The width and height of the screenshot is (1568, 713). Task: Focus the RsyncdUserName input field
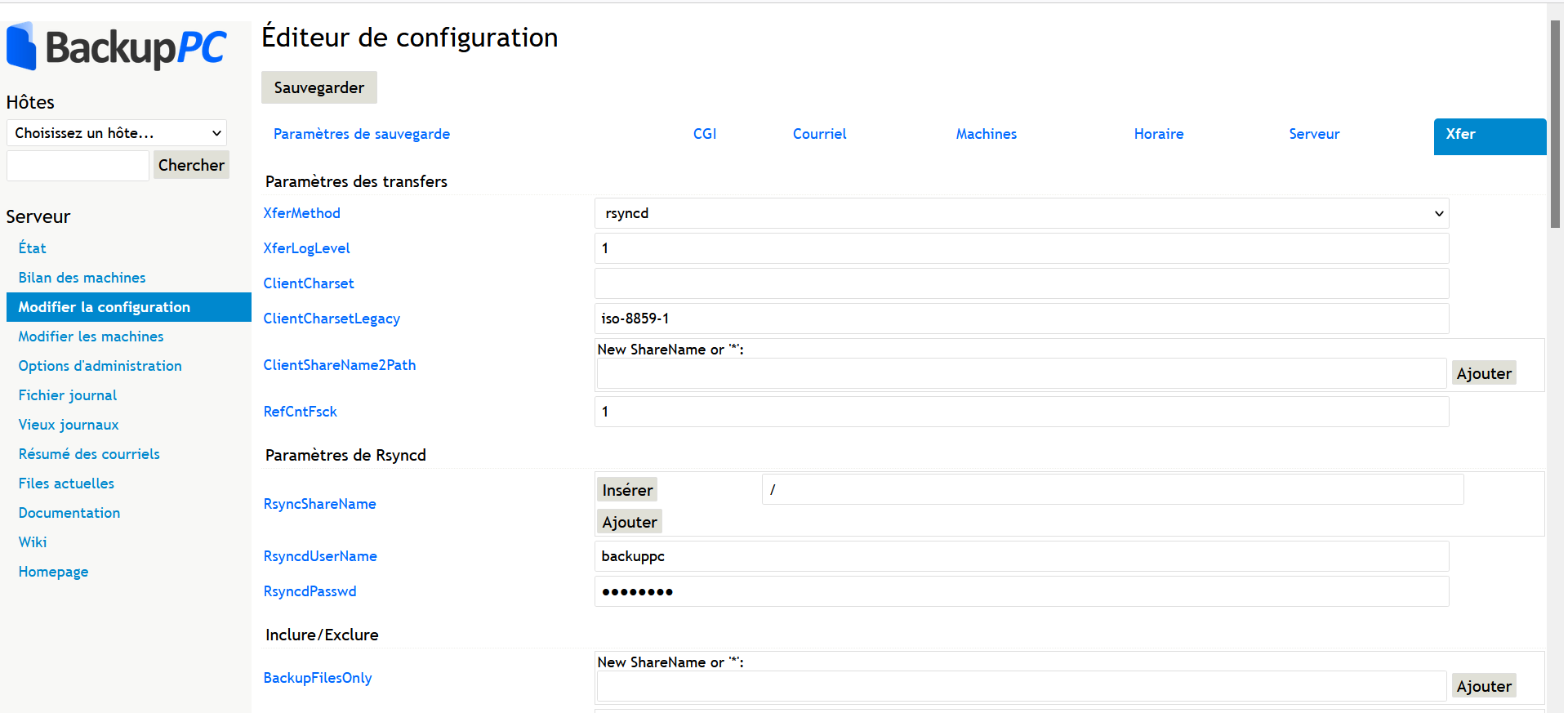point(1021,556)
